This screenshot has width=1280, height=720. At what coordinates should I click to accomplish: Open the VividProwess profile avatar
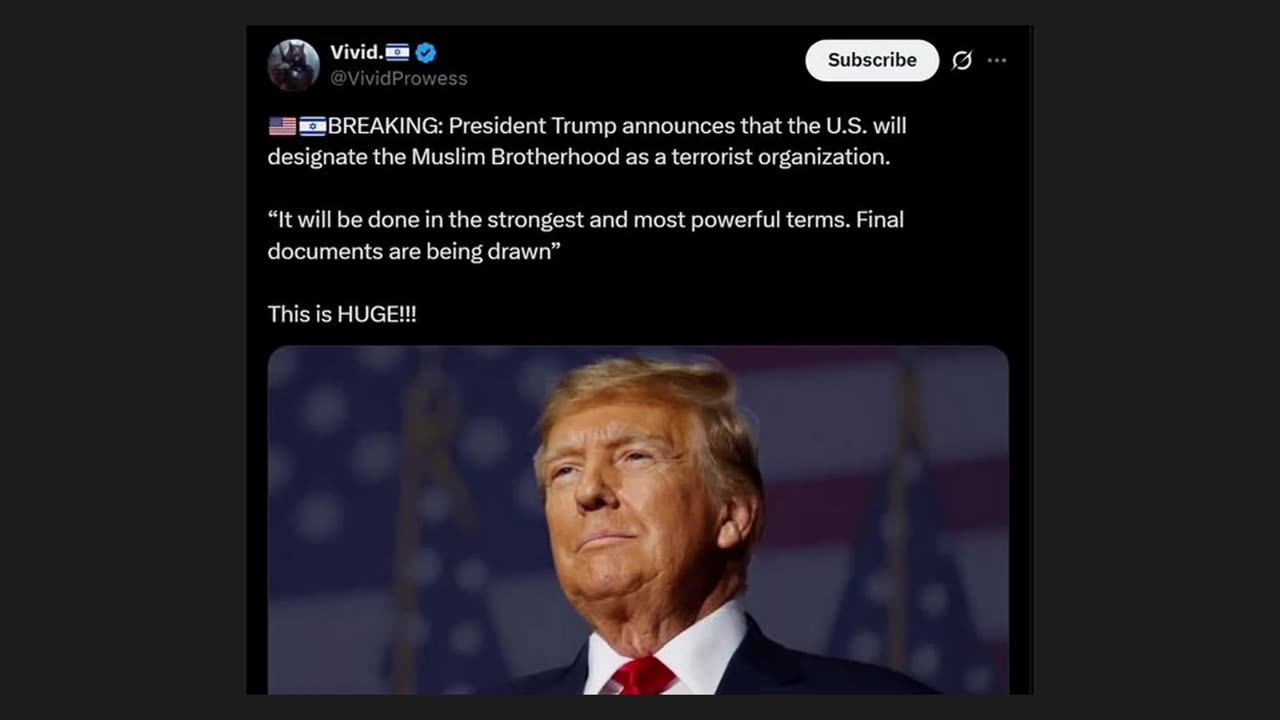tap(293, 65)
